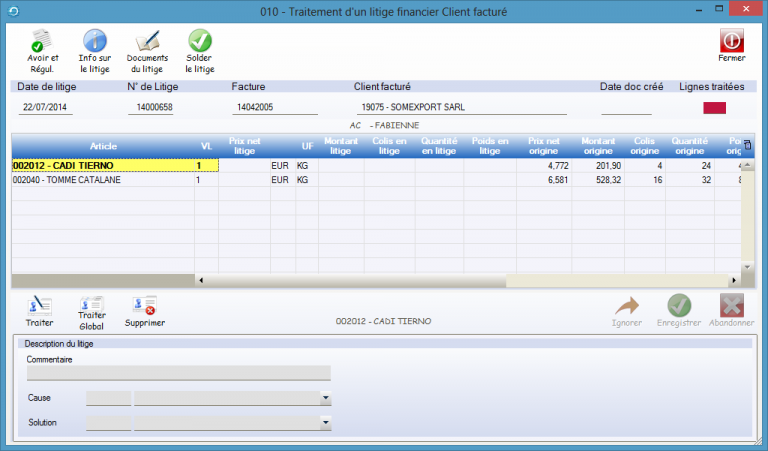Select the 002012 - CADI TIERNO row
Viewport: 768px width, 451px height.
[100, 165]
